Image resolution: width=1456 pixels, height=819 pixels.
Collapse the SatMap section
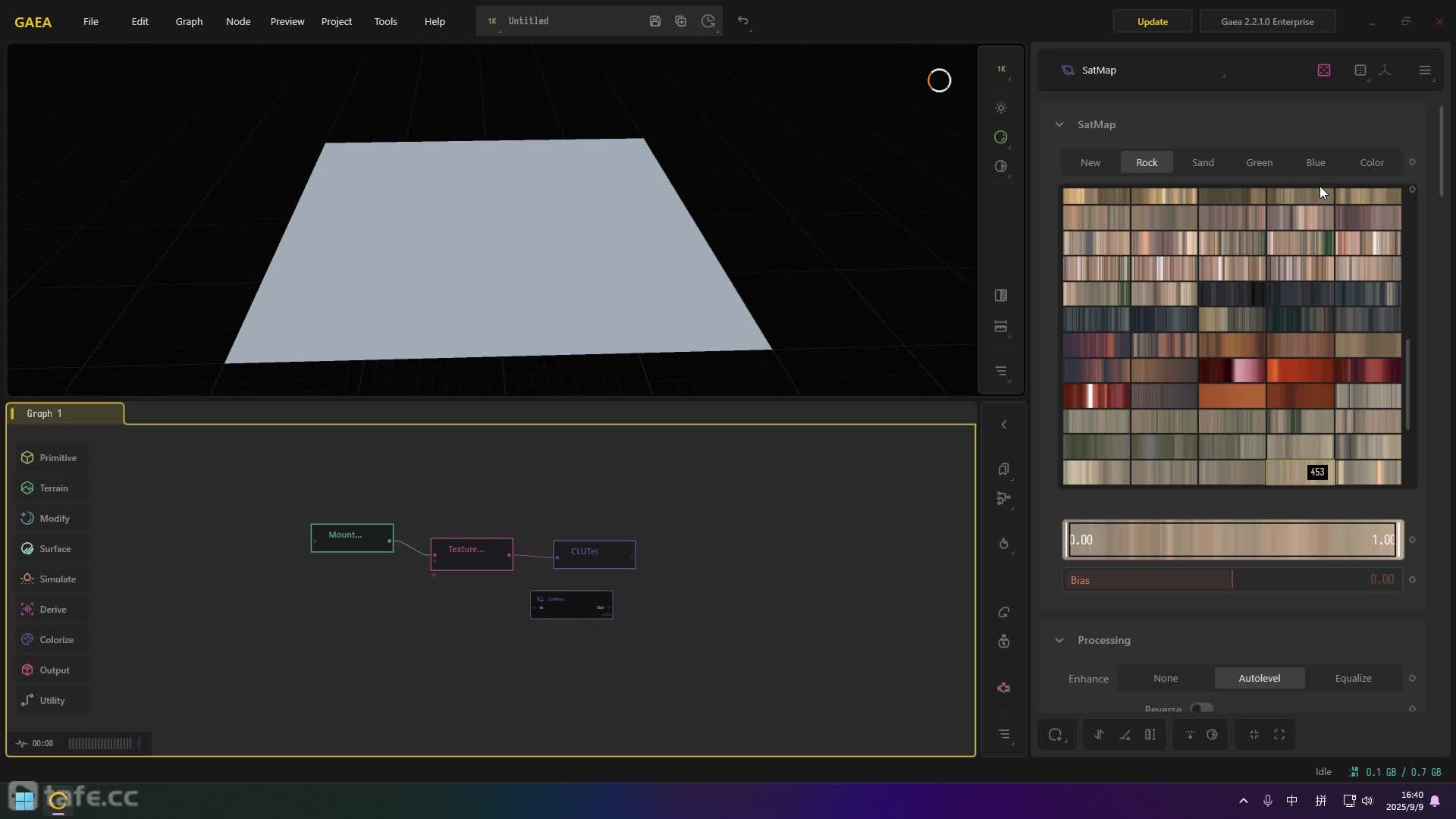[1059, 124]
